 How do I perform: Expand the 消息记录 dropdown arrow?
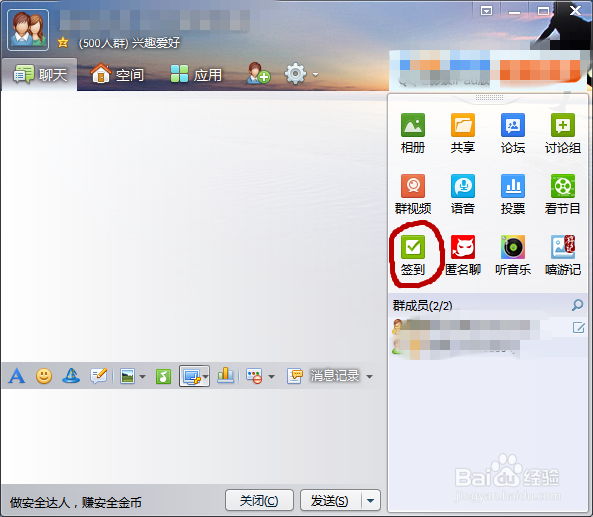(369, 377)
